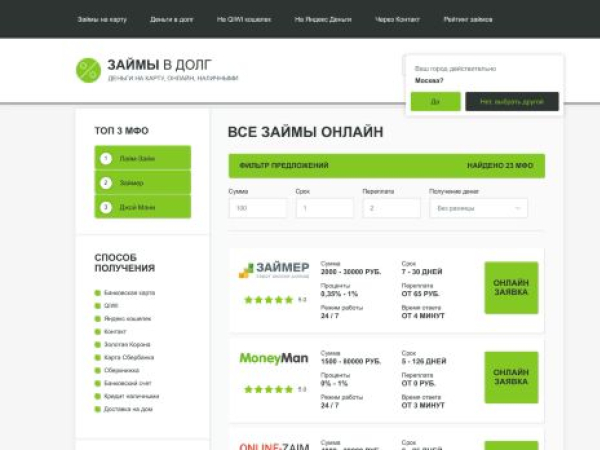The image size is (600, 450).
Task: Open Рейтинг займов menu item
Action: pos(468,20)
